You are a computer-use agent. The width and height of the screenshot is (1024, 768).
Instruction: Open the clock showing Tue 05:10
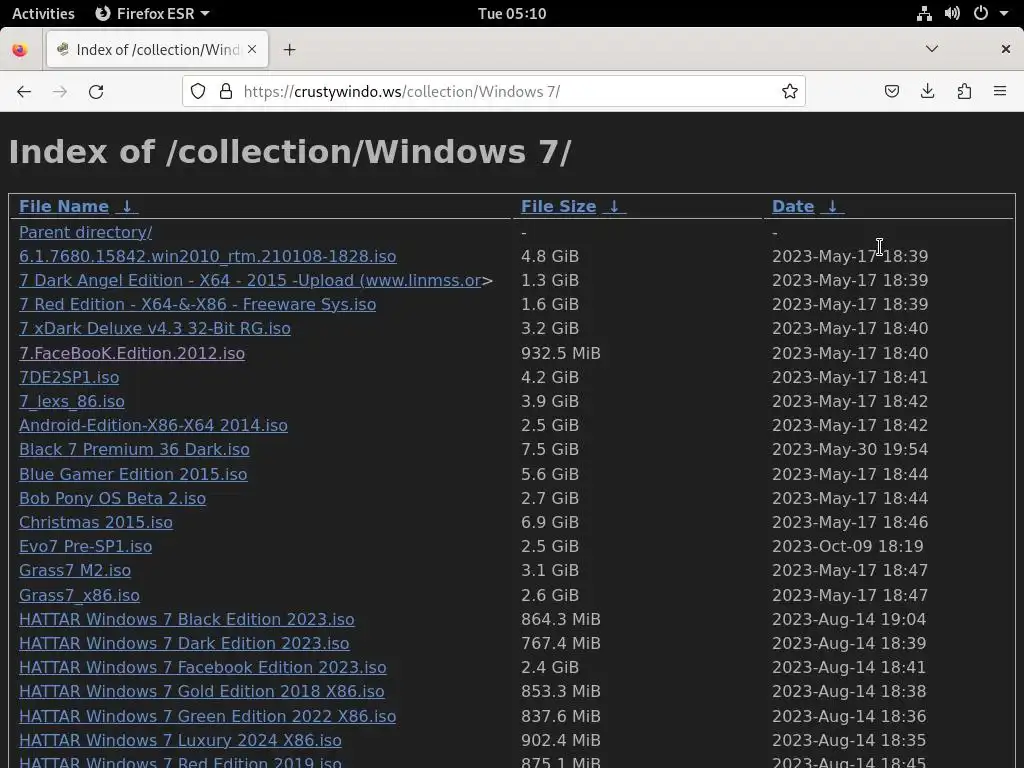point(512,13)
